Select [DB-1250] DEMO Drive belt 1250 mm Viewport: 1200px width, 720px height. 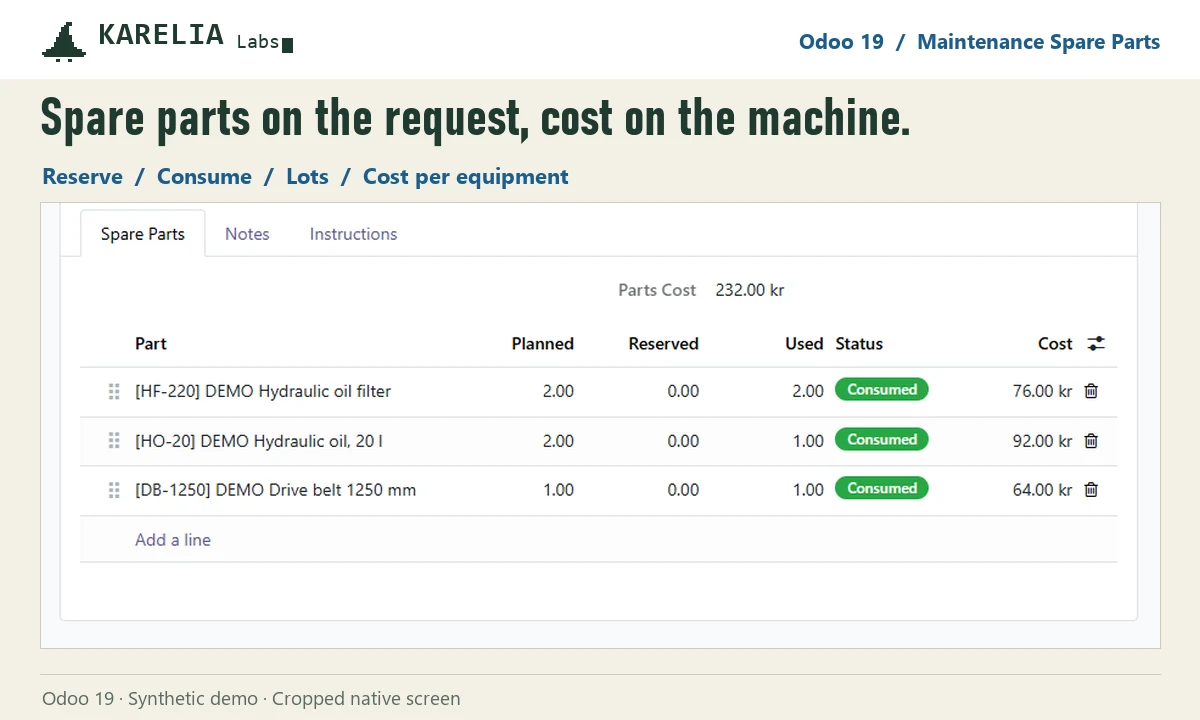pyautogui.click(x=276, y=490)
